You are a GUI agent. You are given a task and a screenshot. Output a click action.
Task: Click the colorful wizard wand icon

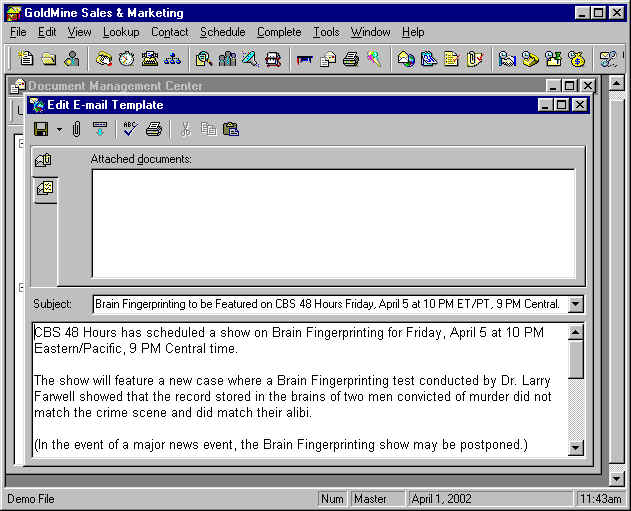coord(374,59)
